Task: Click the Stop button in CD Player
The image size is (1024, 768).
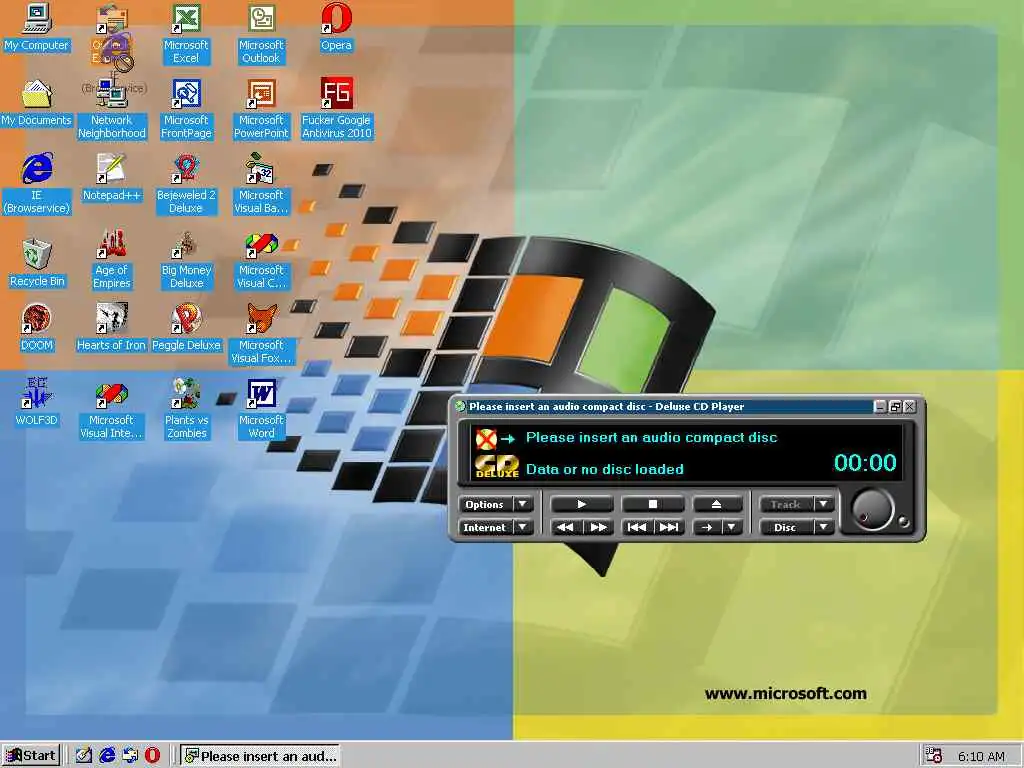Action: pos(652,504)
